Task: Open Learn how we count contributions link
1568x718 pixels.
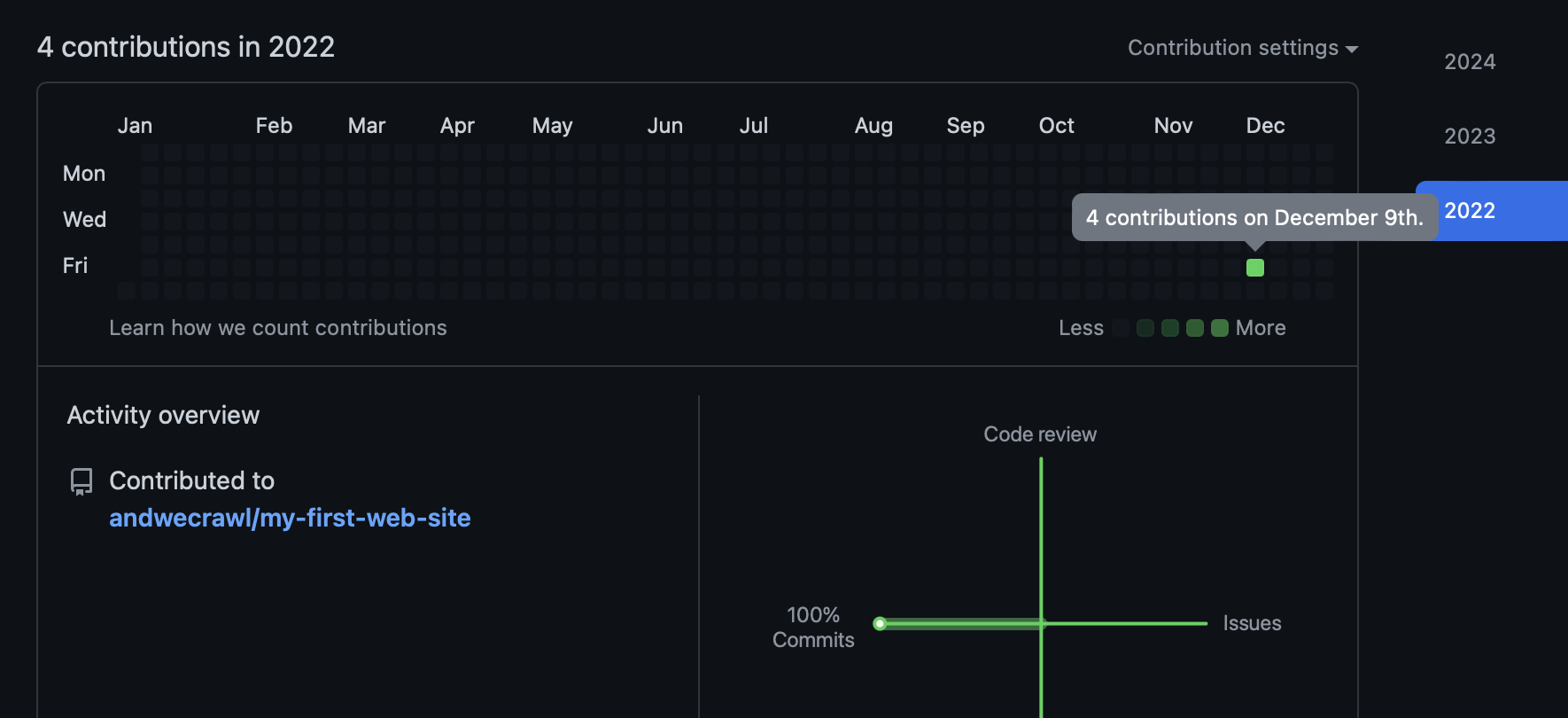Action: [x=278, y=328]
